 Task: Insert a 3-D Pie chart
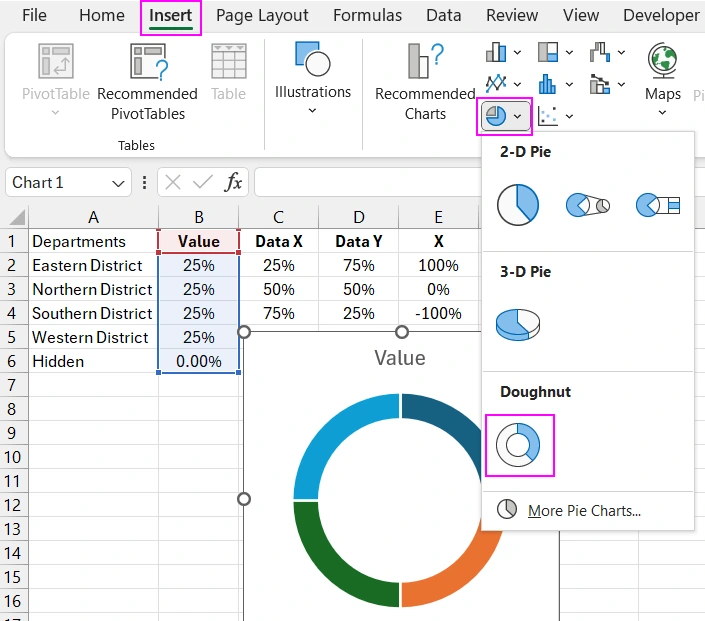[518, 324]
